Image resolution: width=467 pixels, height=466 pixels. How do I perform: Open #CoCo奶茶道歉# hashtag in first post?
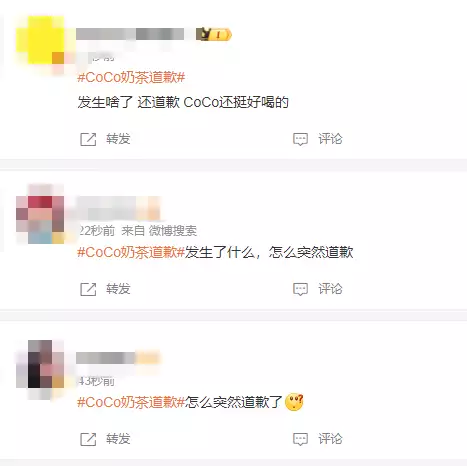point(131,77)
